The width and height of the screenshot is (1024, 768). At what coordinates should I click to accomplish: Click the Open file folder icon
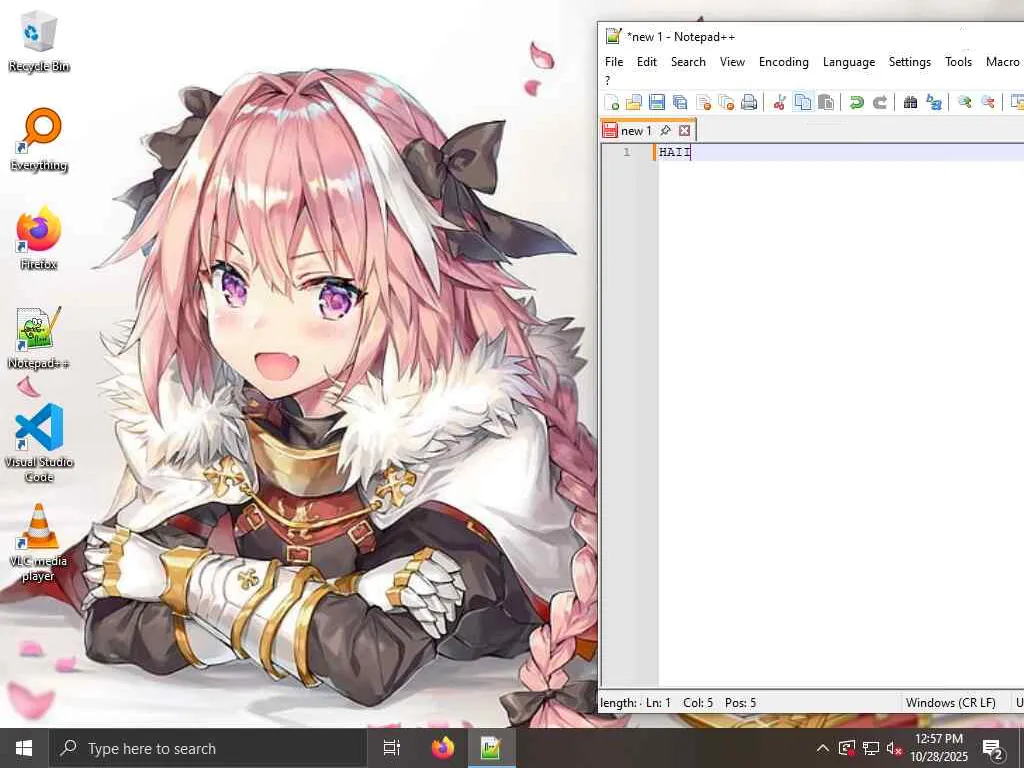coord(633,102)
